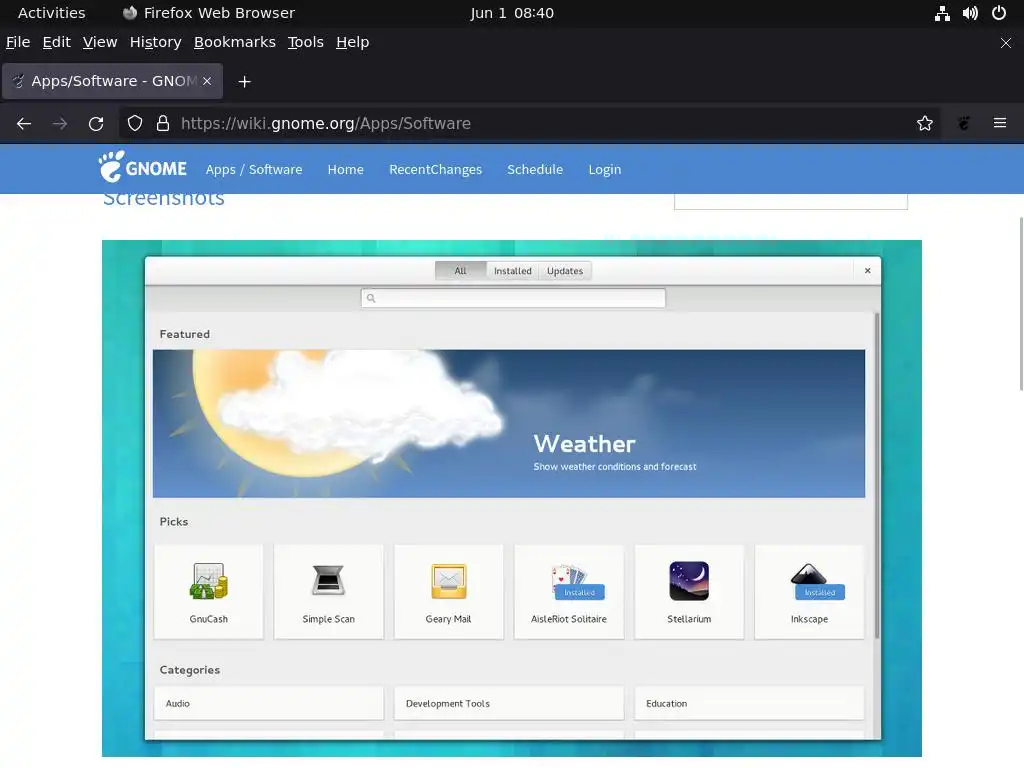Click the URL address bar
The height and width of the screenshot is (768, 1024).
pyautogui.click(x=529, y=123)
